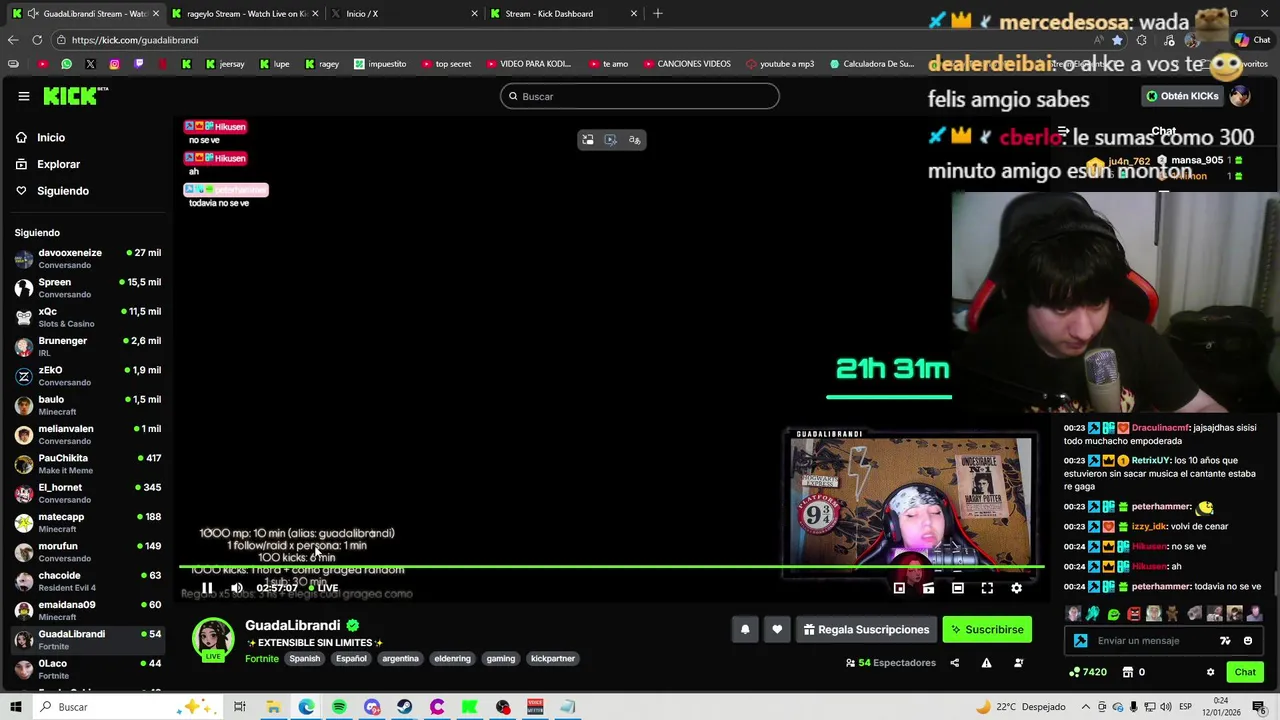The width and height of the screenshot is (1280, 720).
Task: Share the stream via share icon
Action: (x=954, y=662)
